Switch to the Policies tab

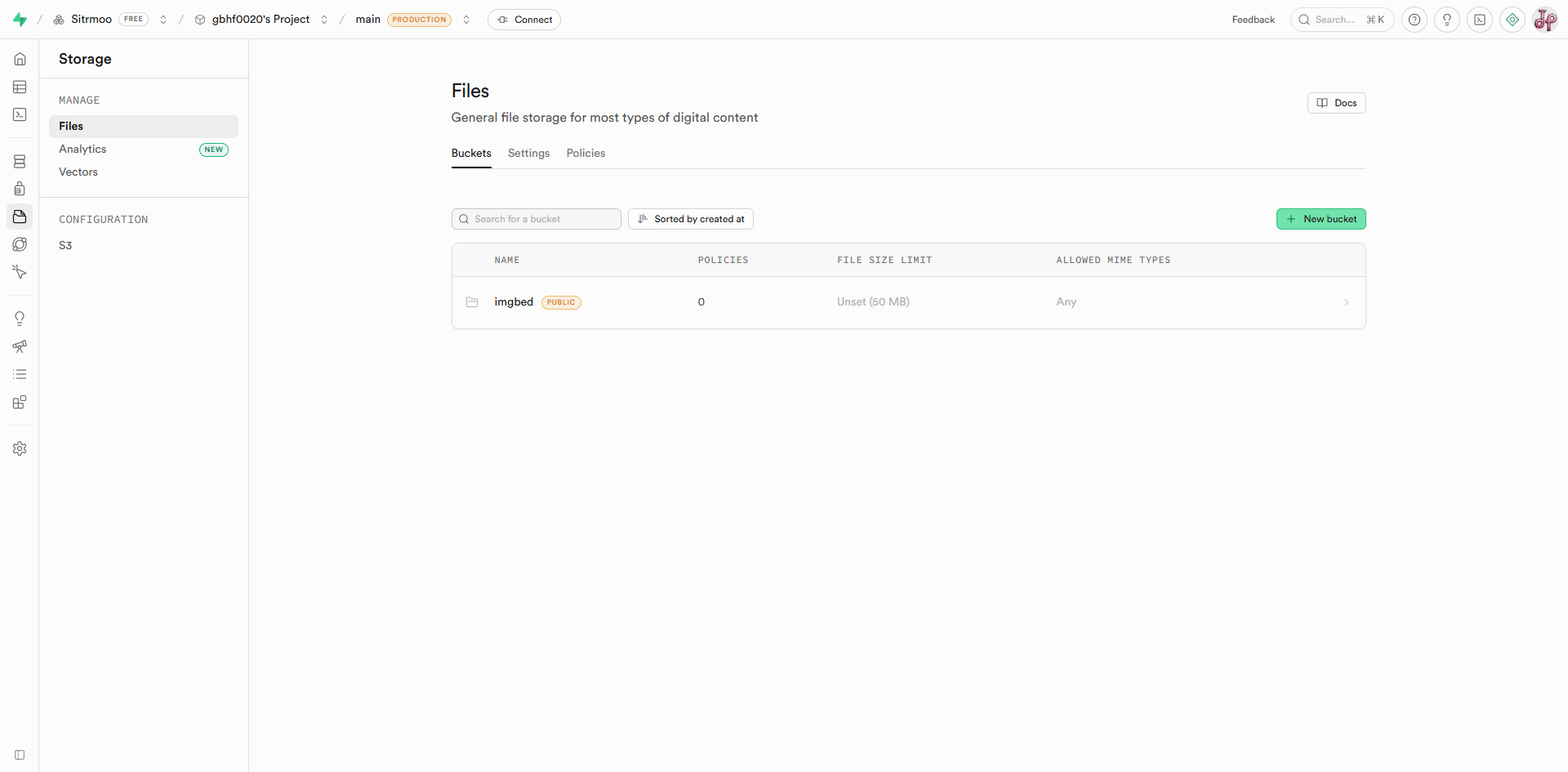point(586,154)
